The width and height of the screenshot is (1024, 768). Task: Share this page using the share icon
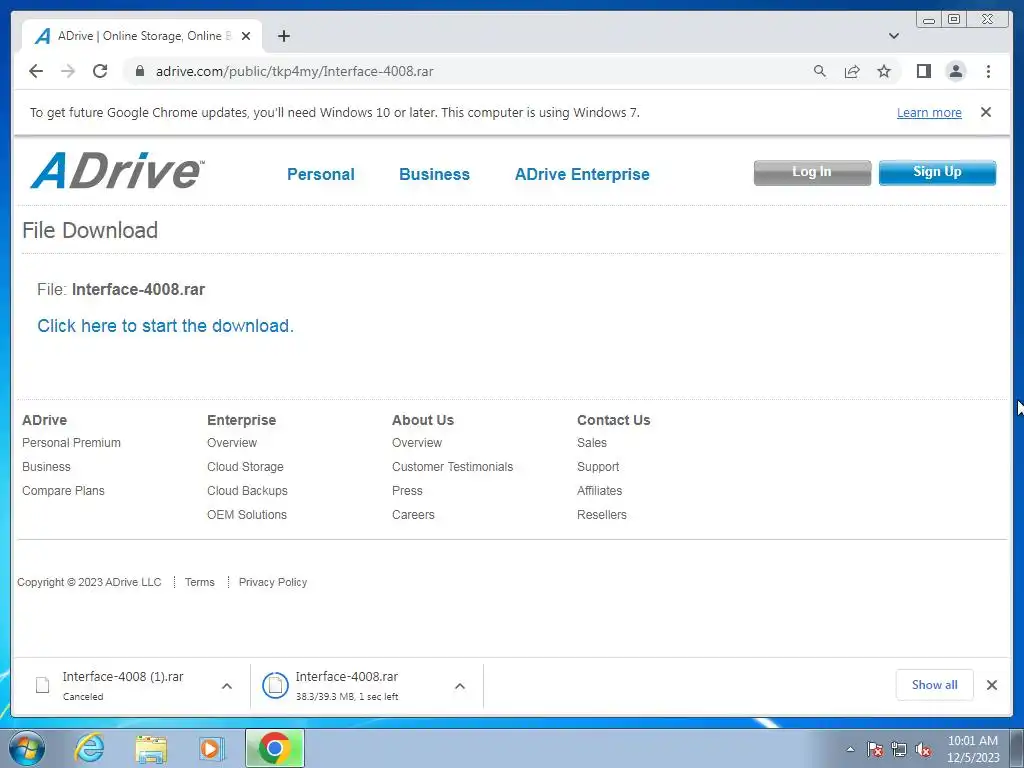852,71
